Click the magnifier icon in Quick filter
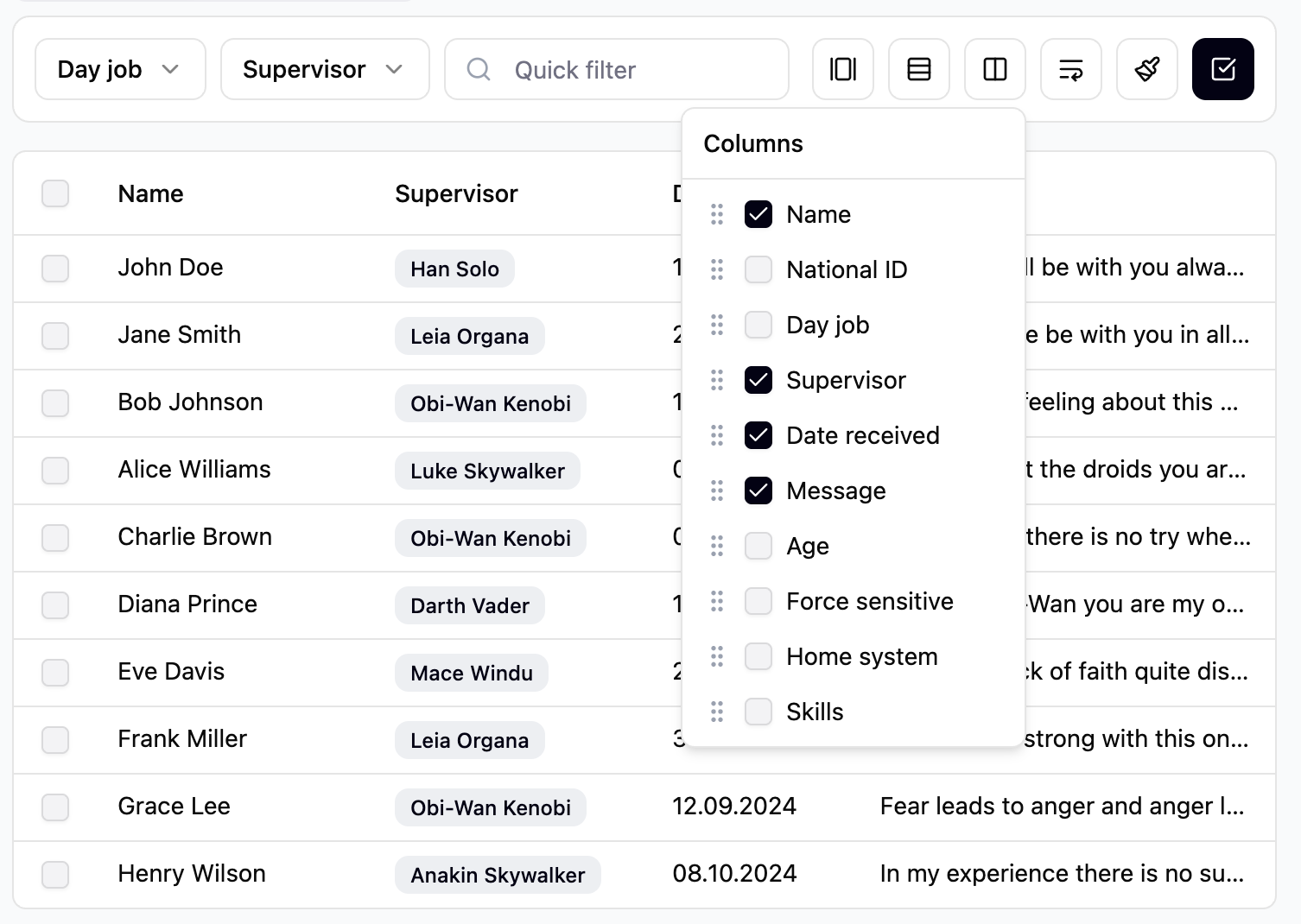This screenshot has width=1301, height=924. click(479, 69)
